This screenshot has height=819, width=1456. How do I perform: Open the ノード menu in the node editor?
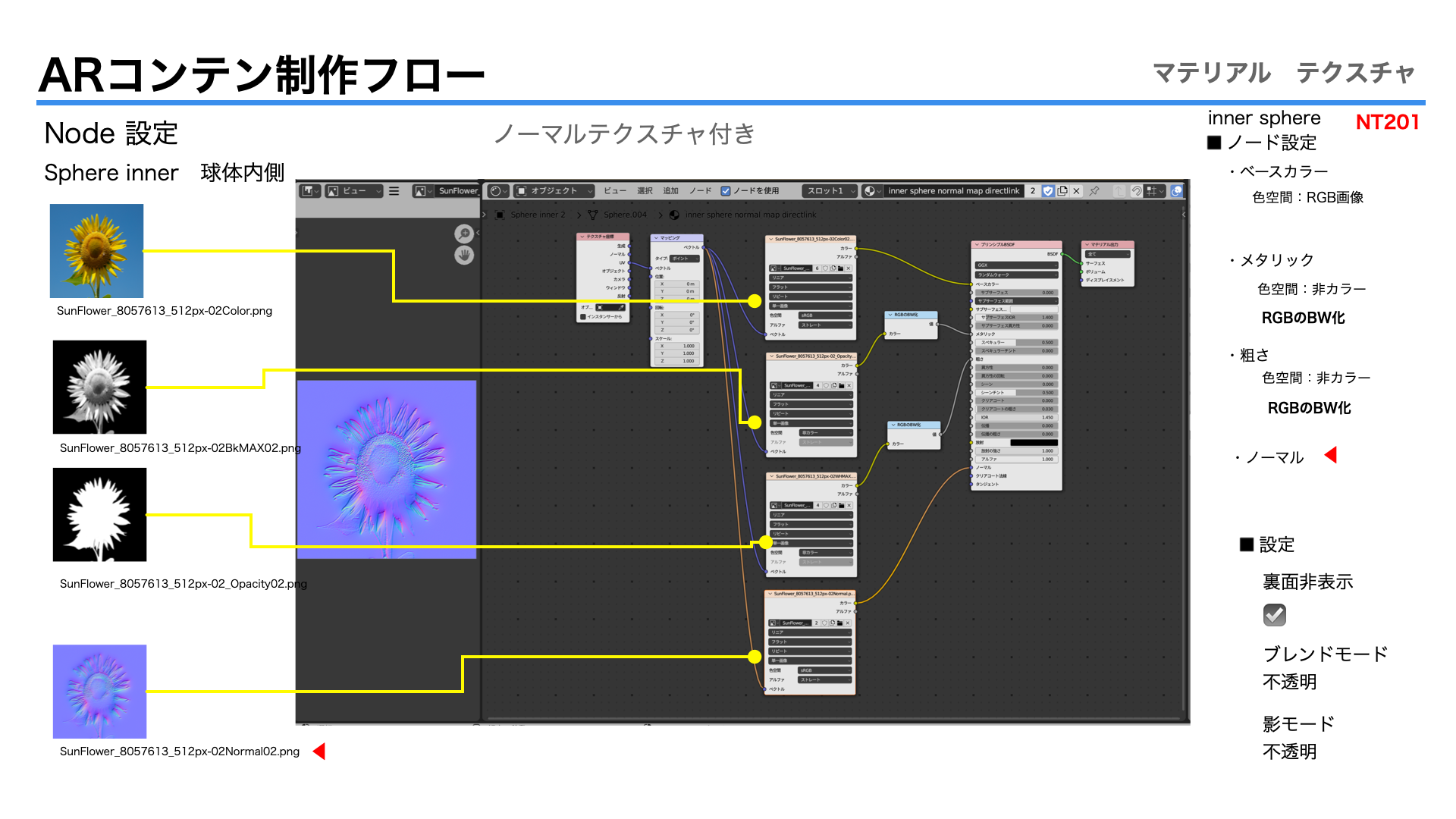coord(700,191)
